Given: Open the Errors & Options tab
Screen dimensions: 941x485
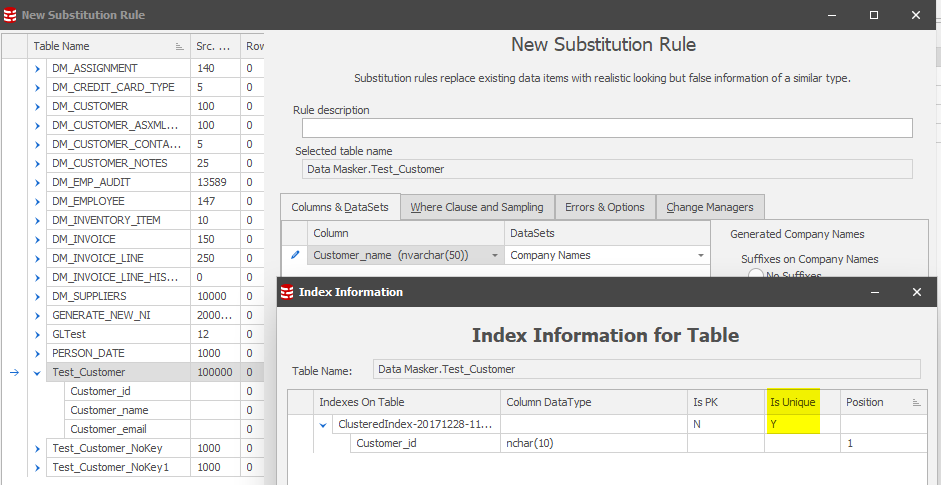Looking at the screenshot, I should click(x=605, y=207).
